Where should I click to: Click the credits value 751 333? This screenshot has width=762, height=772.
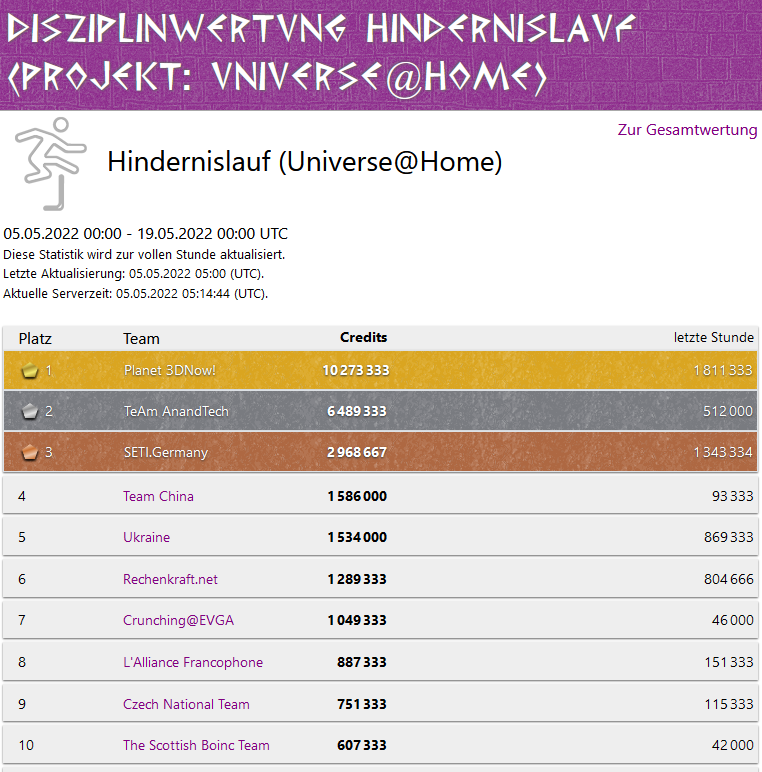click(x=362, y=704)
